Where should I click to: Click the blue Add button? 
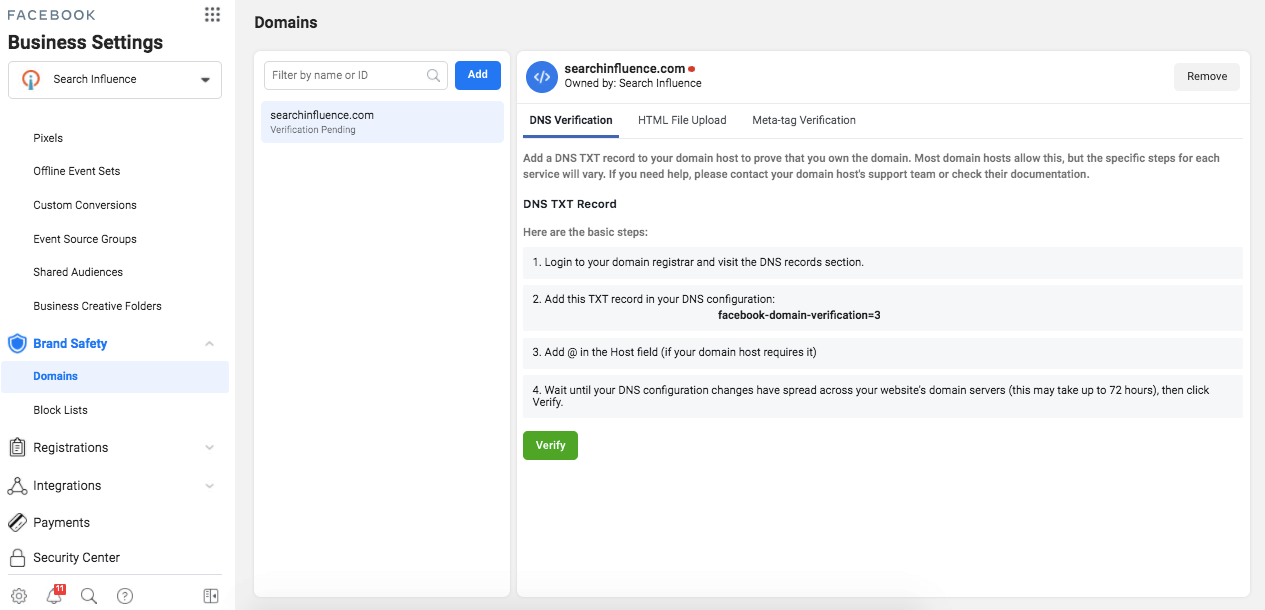pyautogui.click(x=478, y=75)
